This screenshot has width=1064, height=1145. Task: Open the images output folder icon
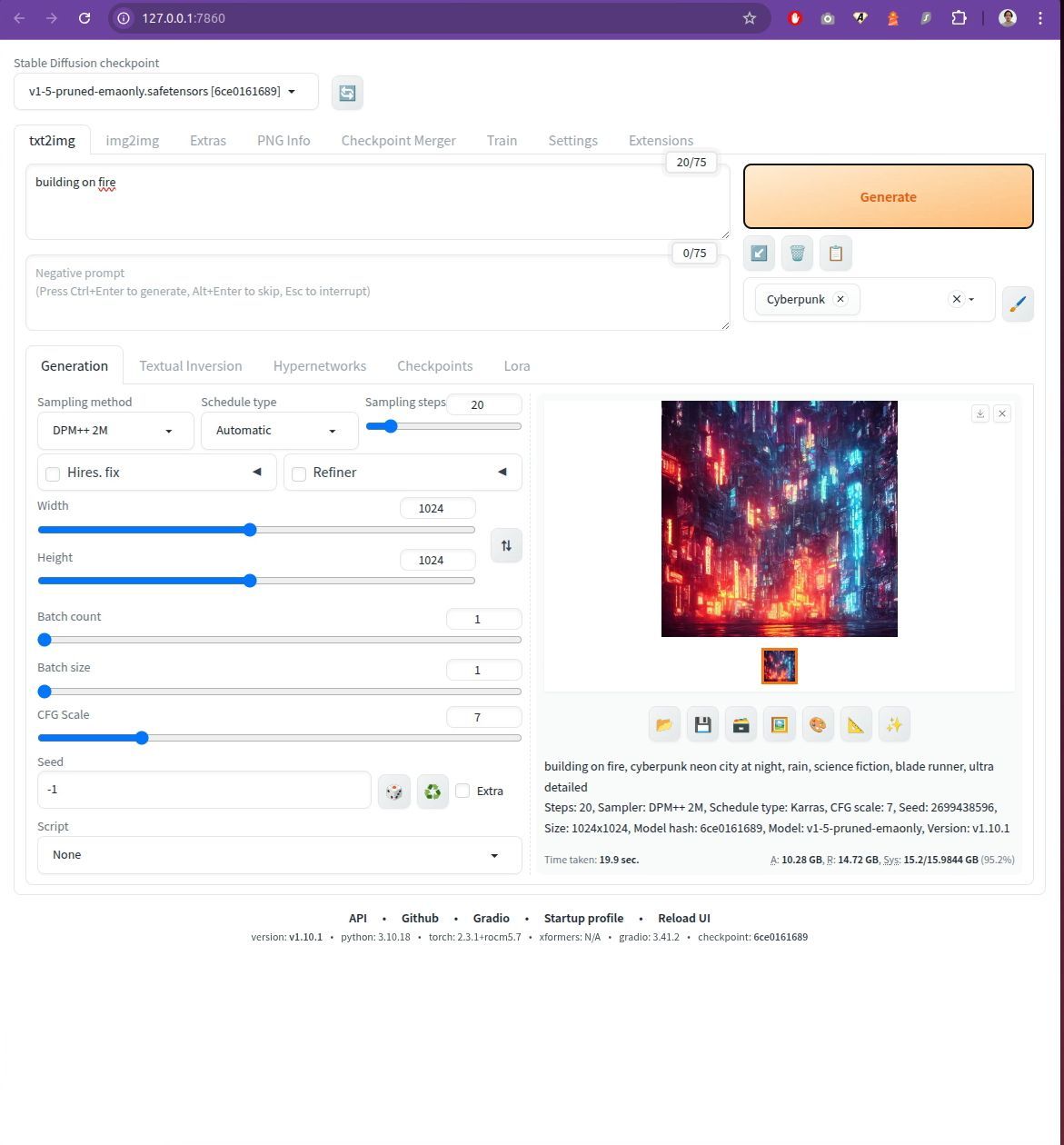(664, 724)
